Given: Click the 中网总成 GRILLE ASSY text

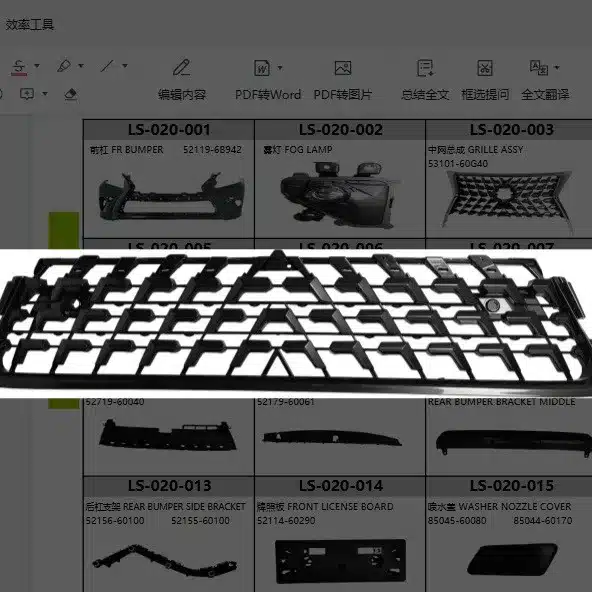Looking at the screenshot, I should pos(476,150).
